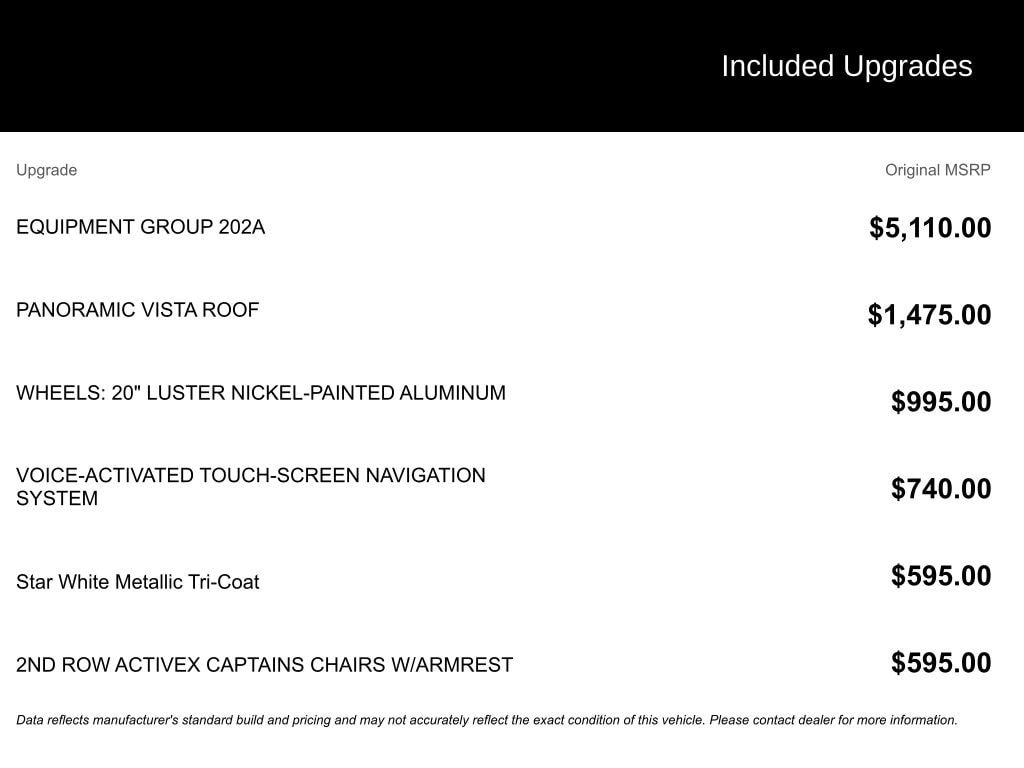Select the PANORAMIC VISTA ROOF upgrade
The width and height of the screenshot is (1024, 768).
pyautogui.click(x=137, y=310)
